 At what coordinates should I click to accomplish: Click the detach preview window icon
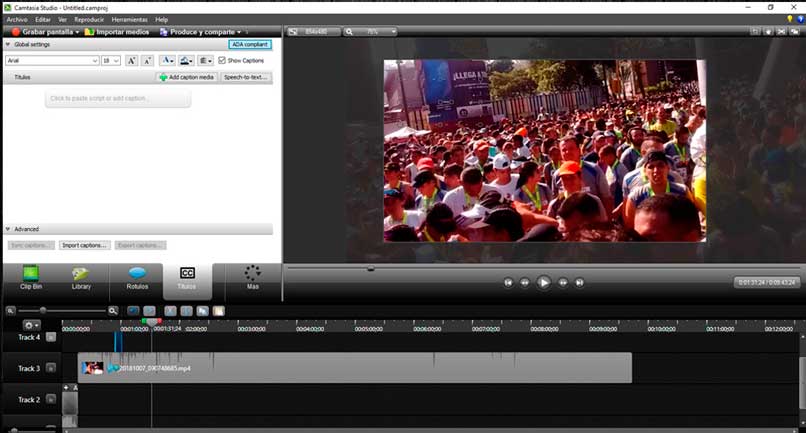(795, 31)
